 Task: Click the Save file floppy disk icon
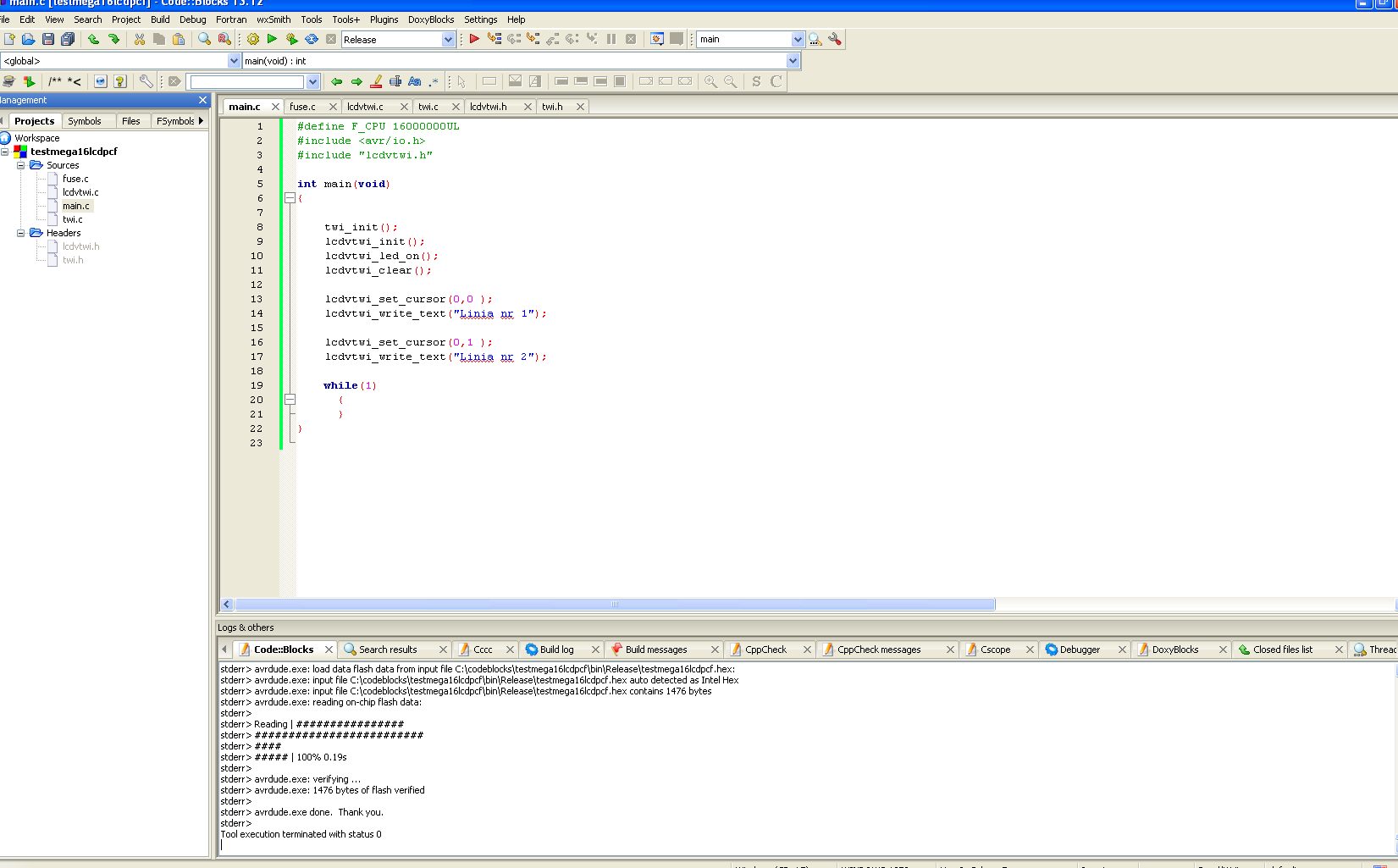pos(48,39)
